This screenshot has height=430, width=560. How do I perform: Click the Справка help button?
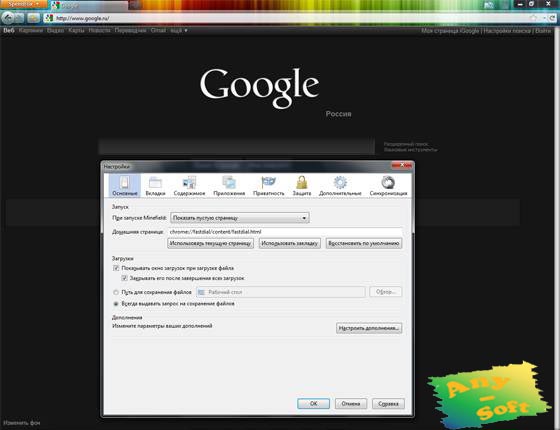[x=388, y=404]
